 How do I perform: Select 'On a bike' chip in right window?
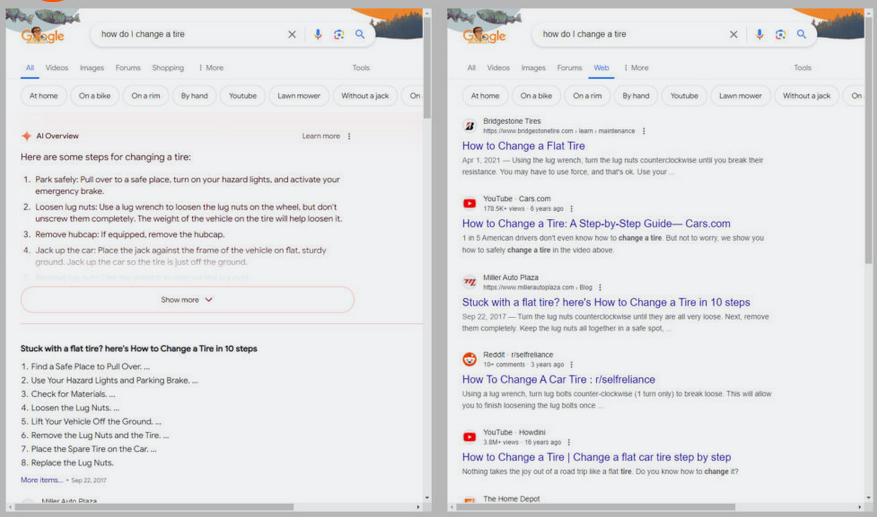point(536,96)
